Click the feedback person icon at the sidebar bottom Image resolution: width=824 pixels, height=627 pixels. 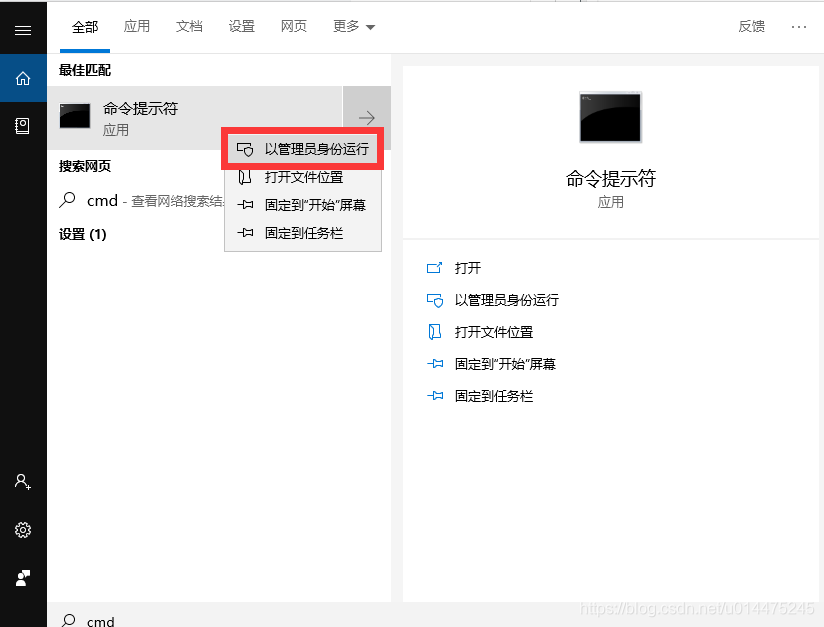click(23, 578)
